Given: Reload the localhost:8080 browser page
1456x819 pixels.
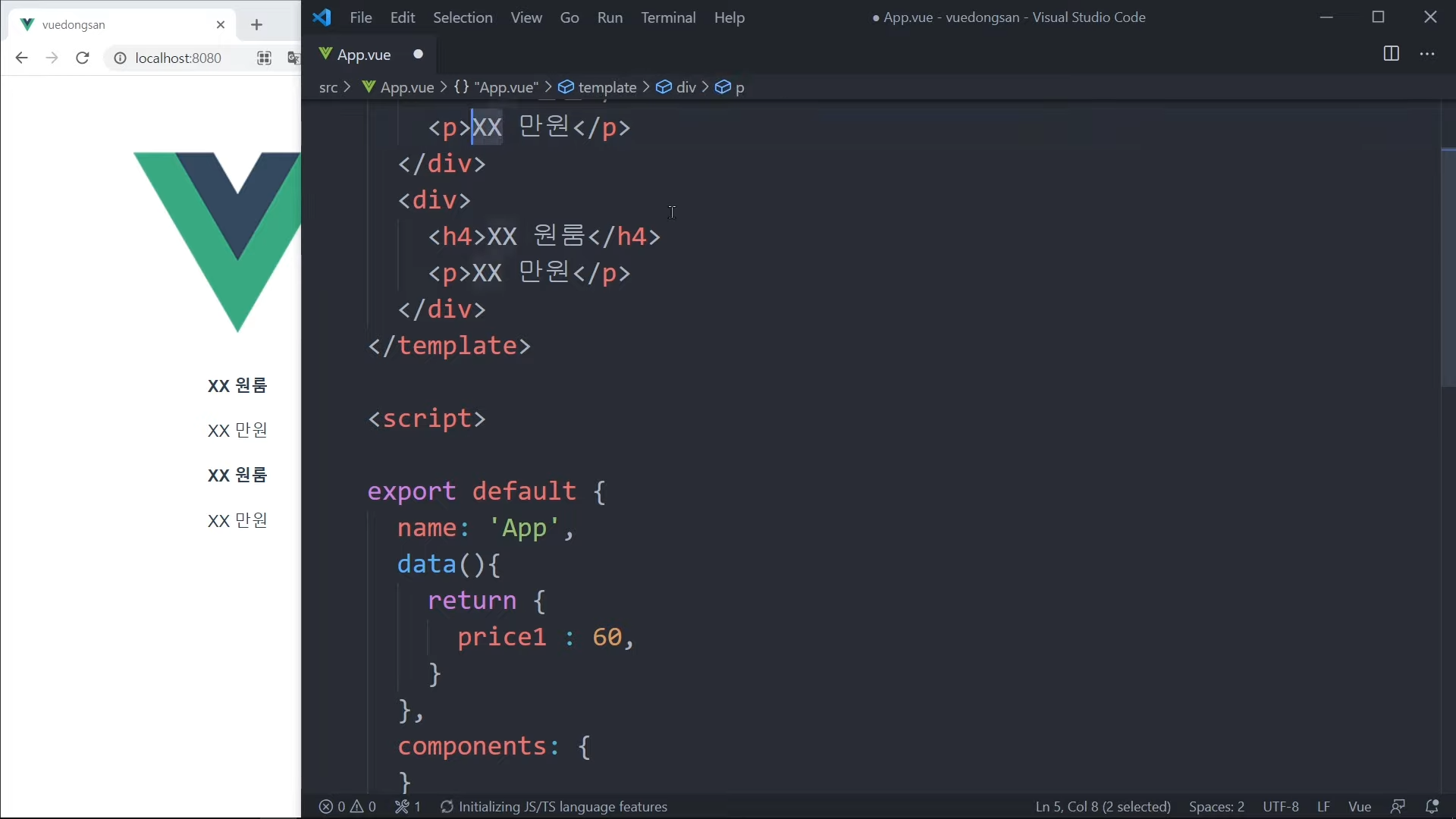Looking at the screenshot, I should coord(83,58).
